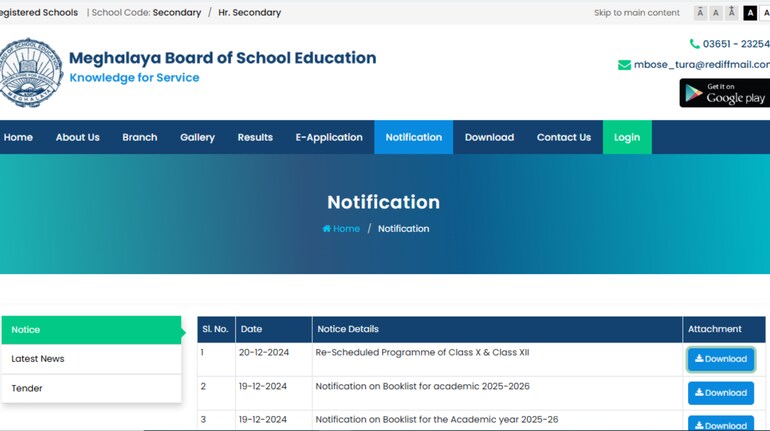Expand the Download navigation menu

(x=489, y=137)
